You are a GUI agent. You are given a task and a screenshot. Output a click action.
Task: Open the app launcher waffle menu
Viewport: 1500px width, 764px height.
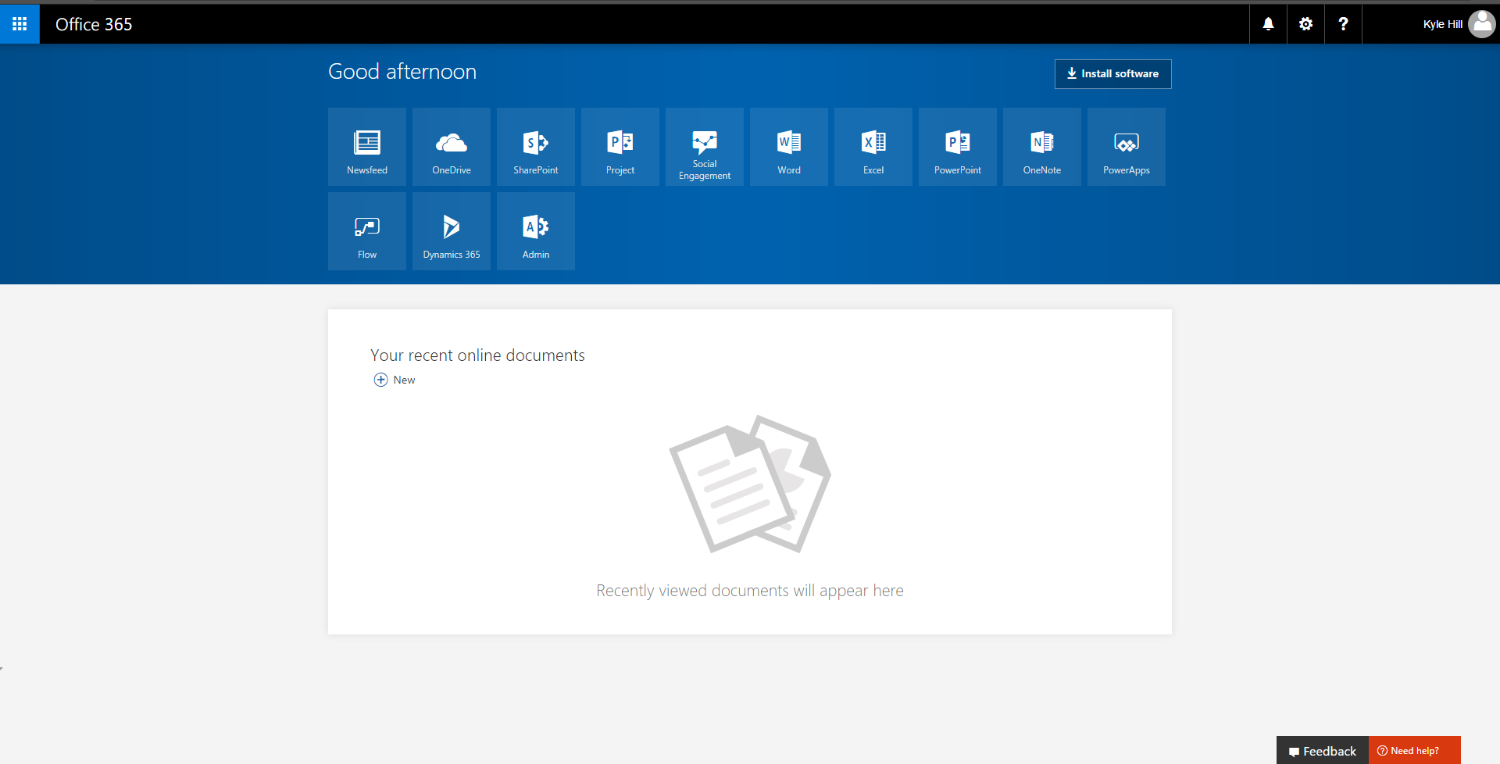coord(20,24)
